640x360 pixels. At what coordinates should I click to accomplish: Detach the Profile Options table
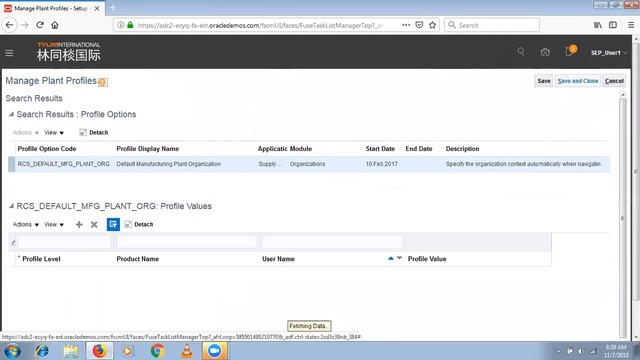tap(94, 133)
